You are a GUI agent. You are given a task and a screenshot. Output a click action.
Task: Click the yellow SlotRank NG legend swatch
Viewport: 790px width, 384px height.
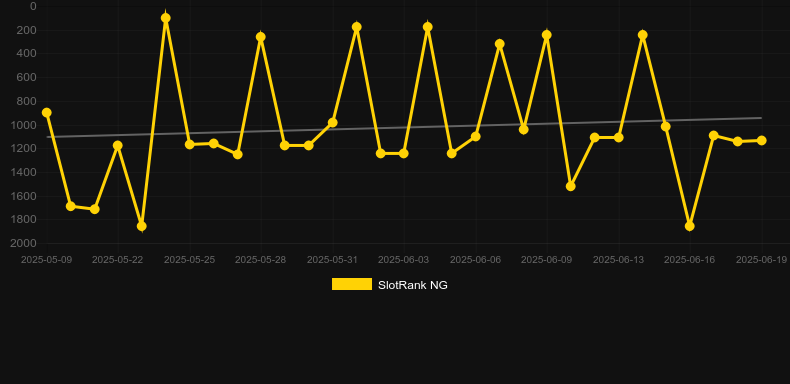352,284
